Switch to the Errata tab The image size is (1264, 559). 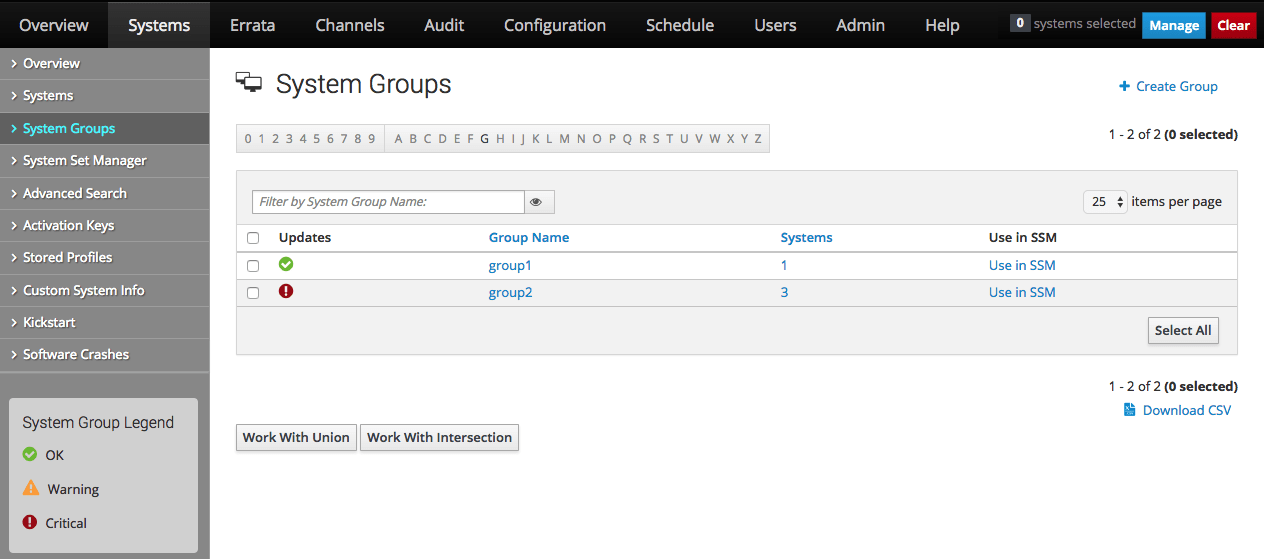click(252, 25)
